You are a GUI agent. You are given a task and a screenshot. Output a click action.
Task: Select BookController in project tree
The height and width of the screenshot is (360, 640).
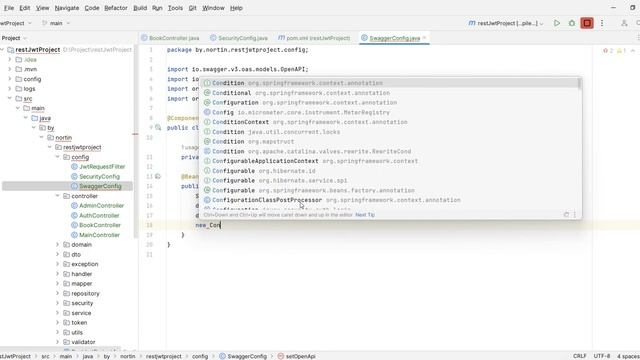tap(100, 225)
